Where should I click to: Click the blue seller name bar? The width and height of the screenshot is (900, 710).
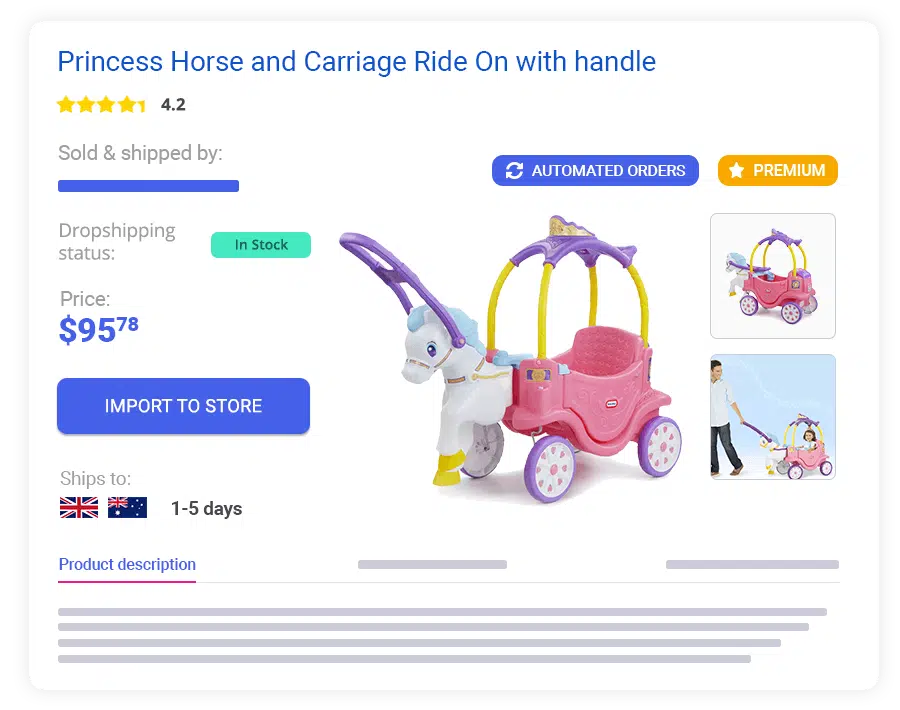148,186
